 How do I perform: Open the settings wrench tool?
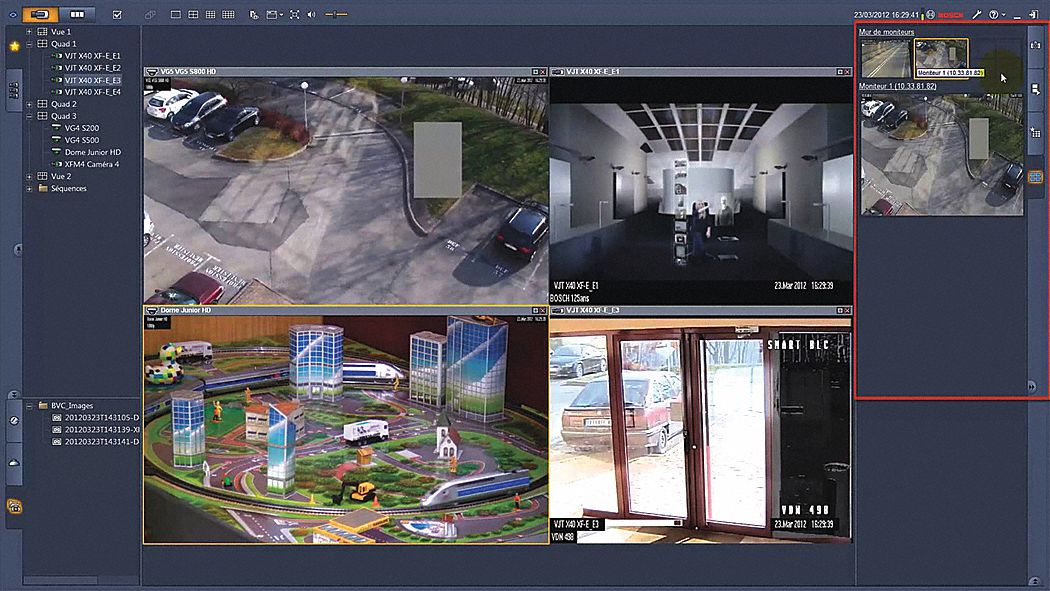pyautogui.click(x=977, y=14)
